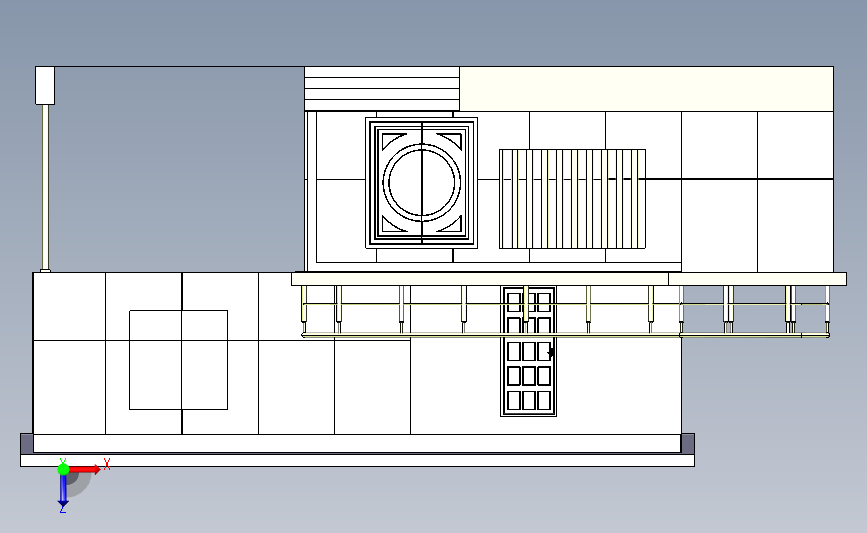Click the green Y axis dot on the triad

63,469
